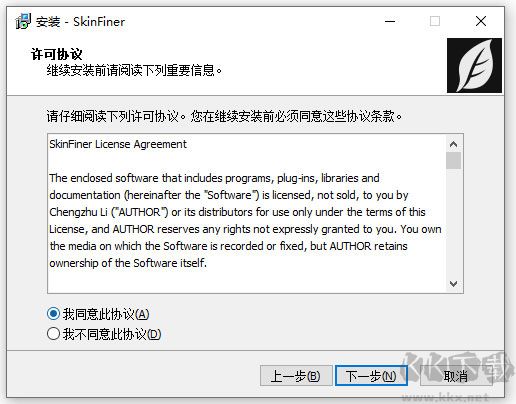
Task: Click the license scrollbar thumb
Action: [453, 161]
